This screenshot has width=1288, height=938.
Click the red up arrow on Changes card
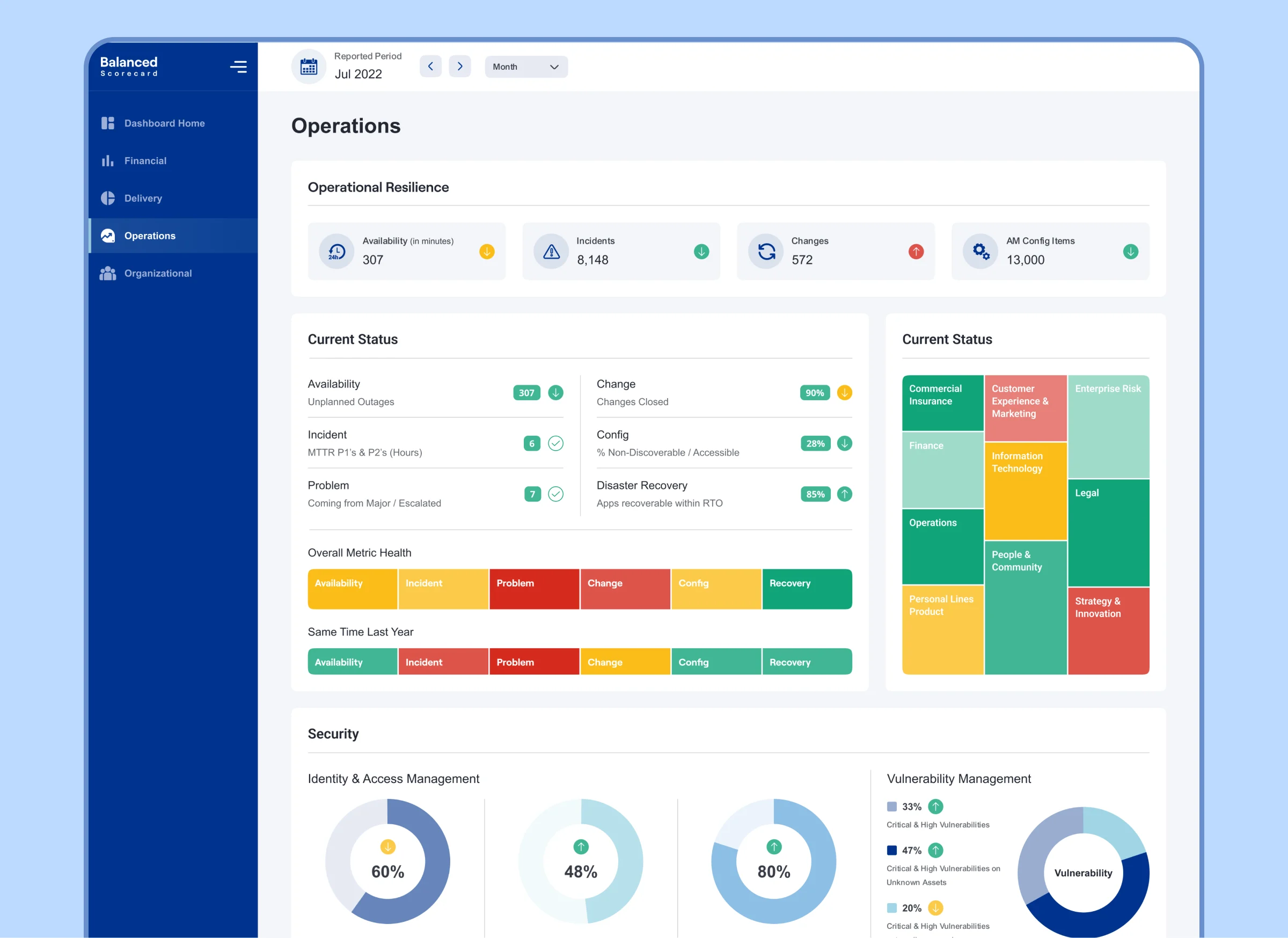pos(916,252)
